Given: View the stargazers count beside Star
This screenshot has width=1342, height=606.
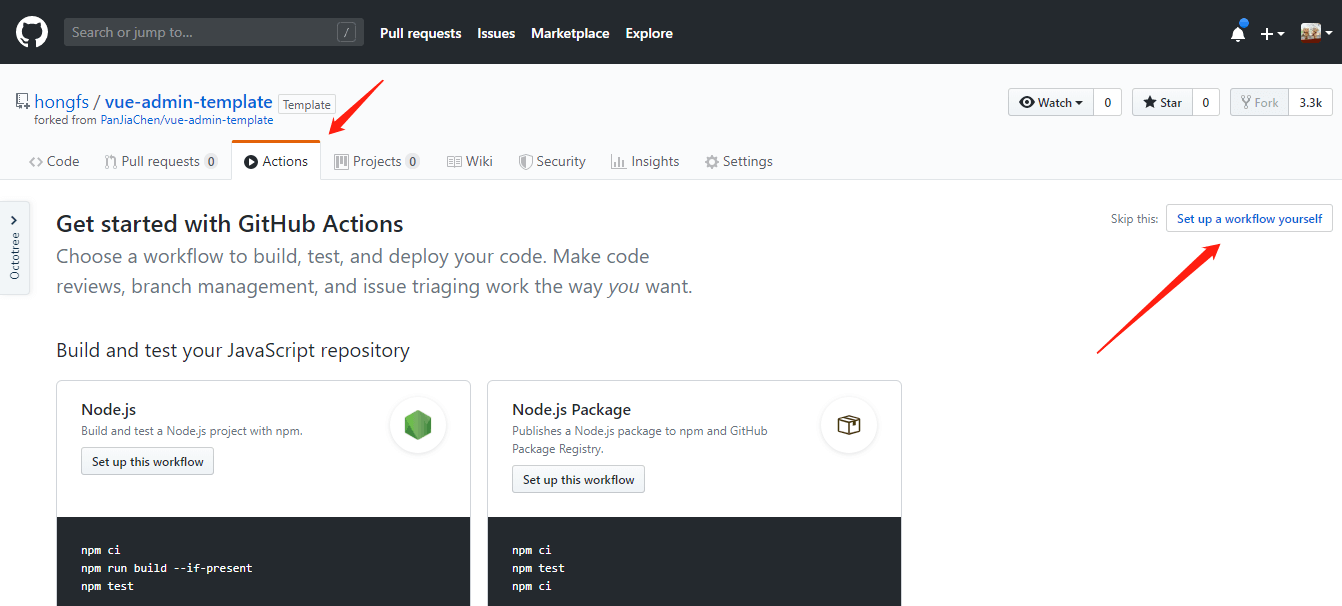Looking at the screenshot, I should 1206,102.
